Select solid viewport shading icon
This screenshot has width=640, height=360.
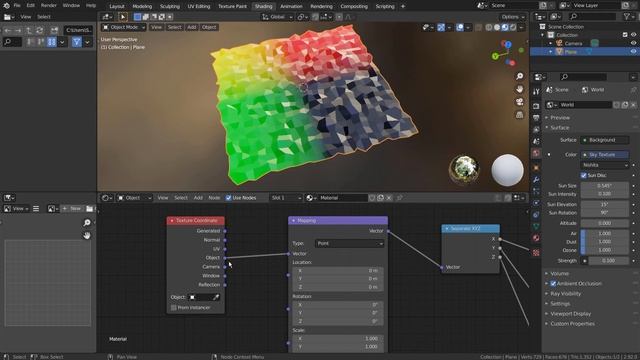[497, 27]
